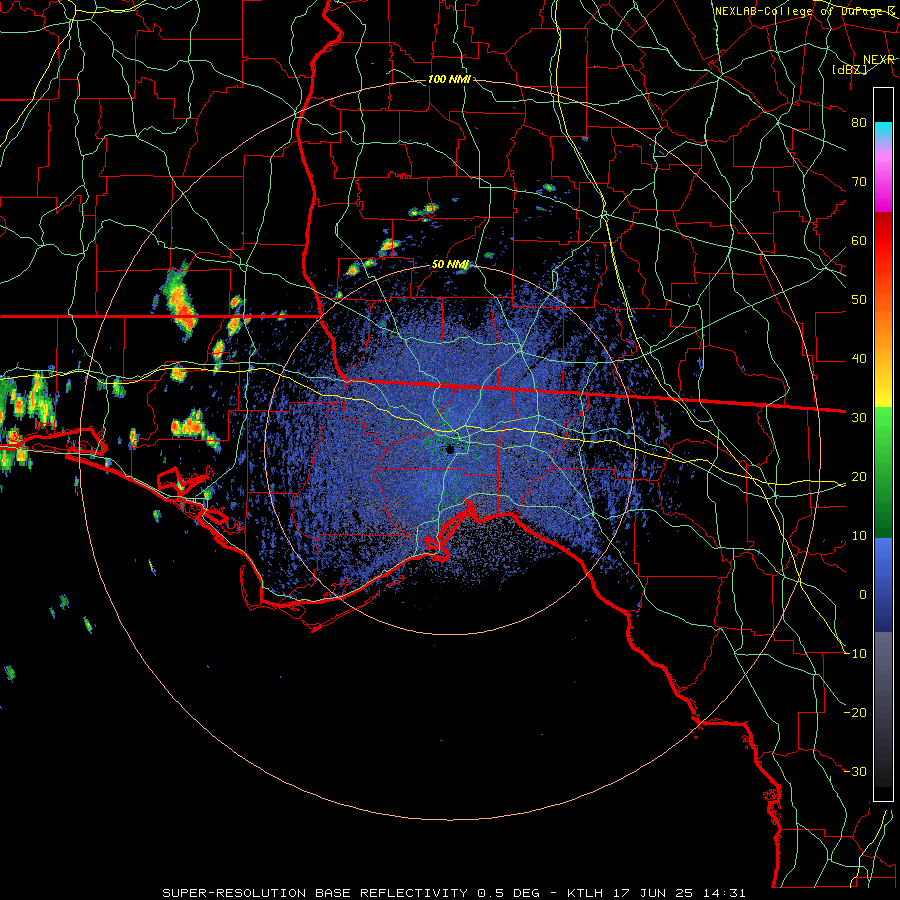
Task: Click the 50 NMI range ring label
Action: tap(451, 265)
